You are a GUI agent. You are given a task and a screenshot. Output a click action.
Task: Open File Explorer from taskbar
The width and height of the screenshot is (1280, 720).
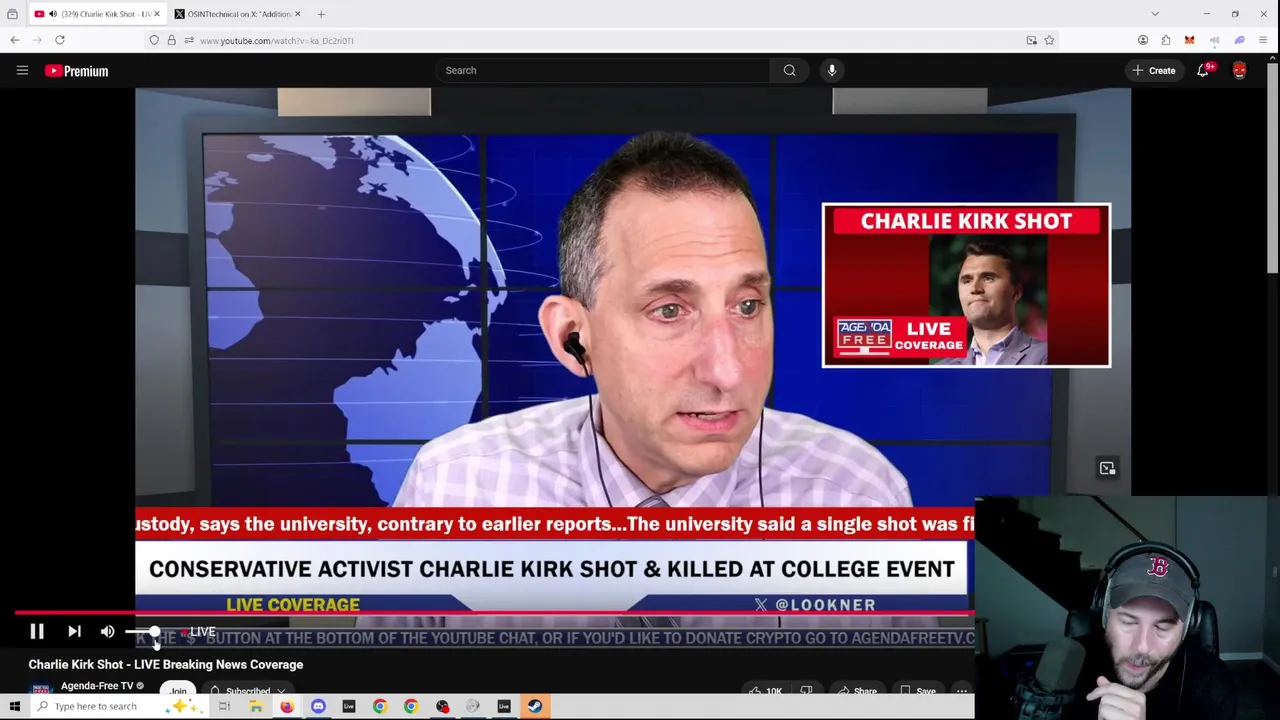[256, 706]
